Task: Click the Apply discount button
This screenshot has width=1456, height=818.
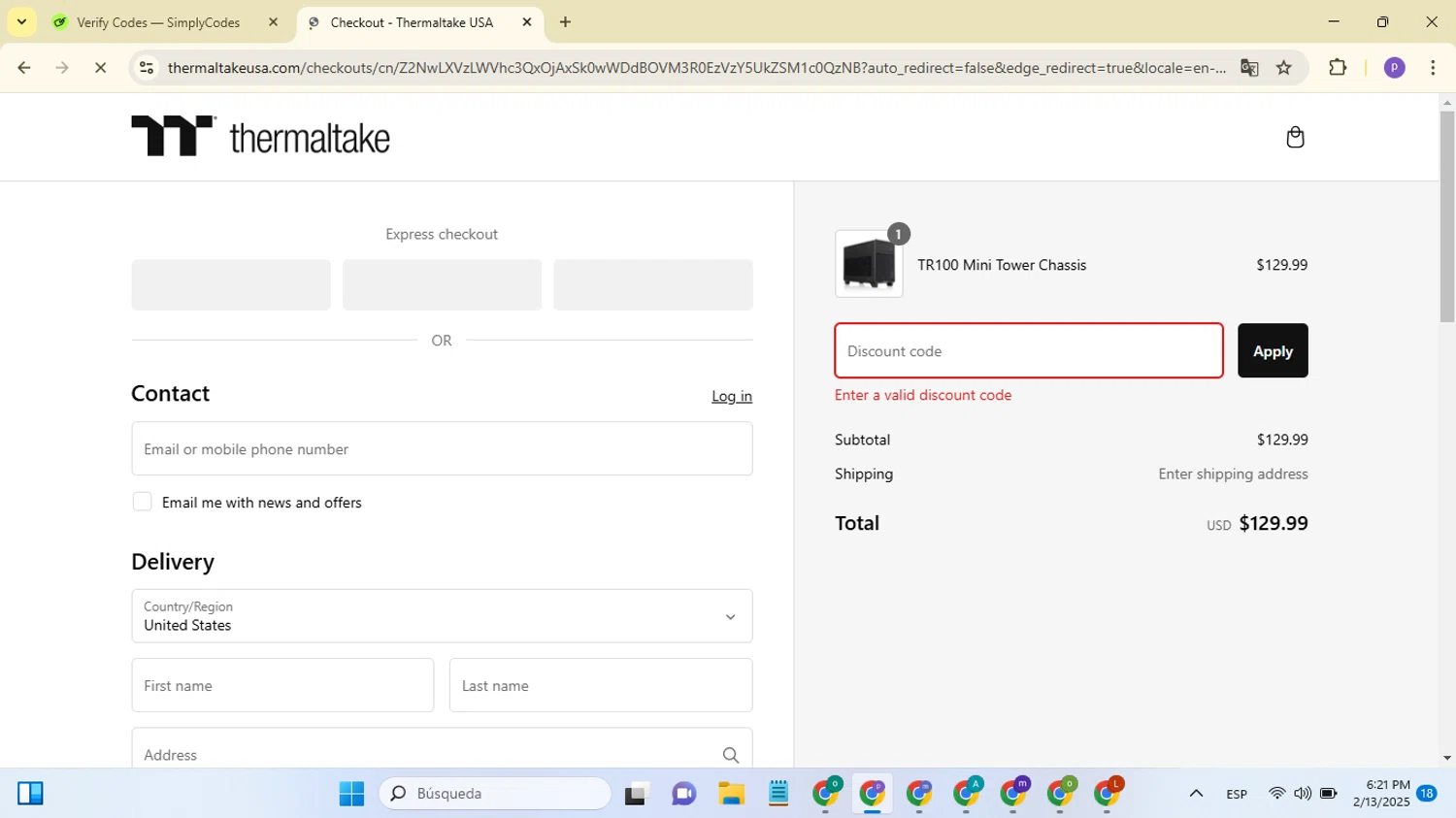Action: click(1273, 350)
